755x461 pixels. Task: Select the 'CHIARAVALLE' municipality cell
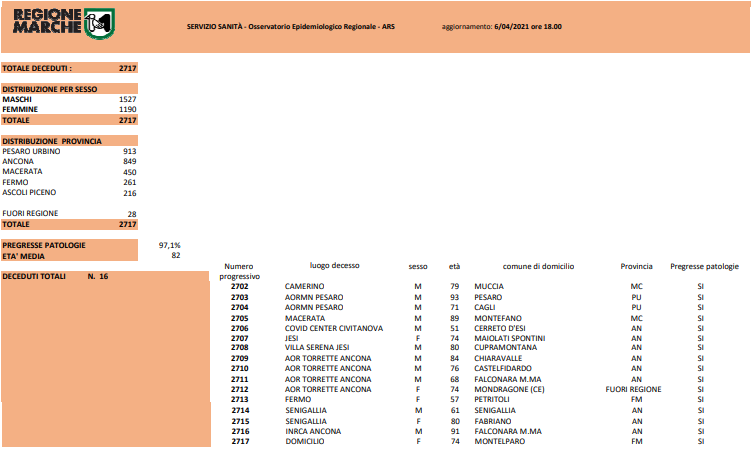tap(498, 358)
